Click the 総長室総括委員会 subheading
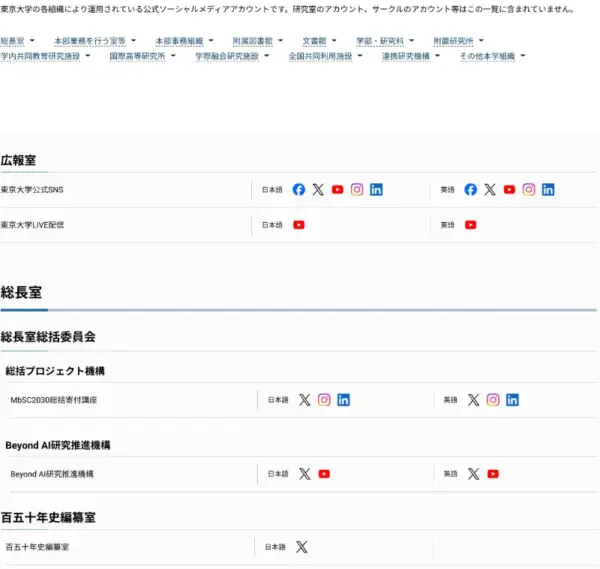The width and height of the screenshot is (600, 569). [x=48, y=337]
